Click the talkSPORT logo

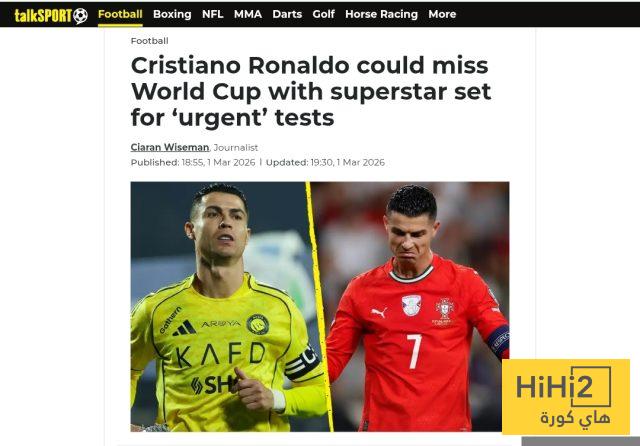(51, 16)
